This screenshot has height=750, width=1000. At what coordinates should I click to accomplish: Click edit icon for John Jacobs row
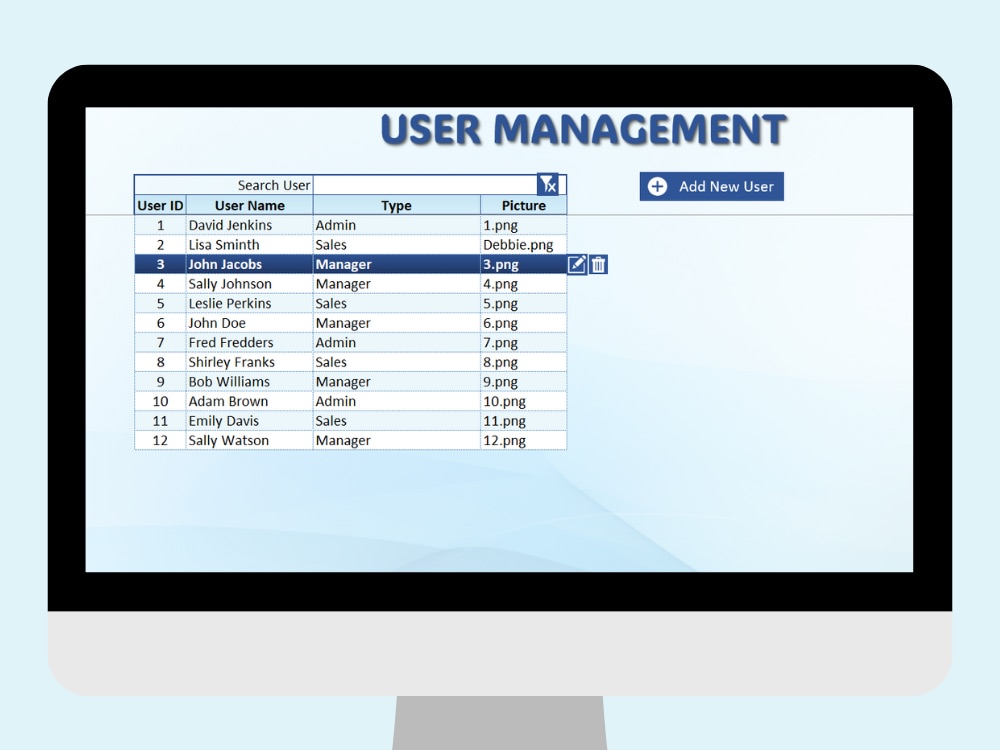click(x=577, y=264)
